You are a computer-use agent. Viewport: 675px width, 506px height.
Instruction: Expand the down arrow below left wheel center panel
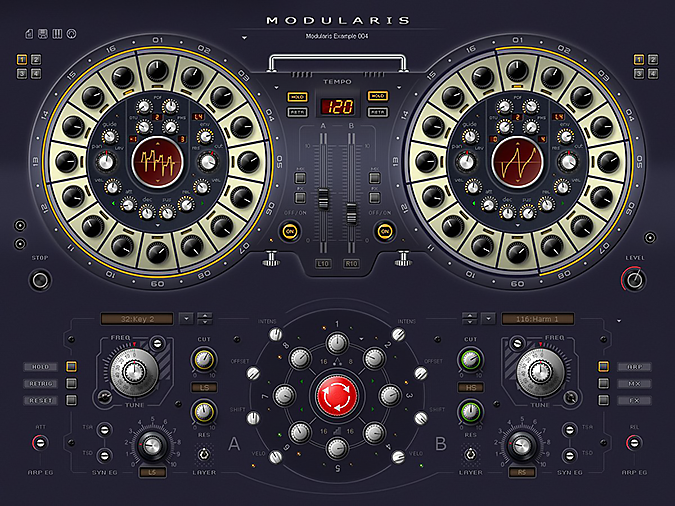pos(158,225)
